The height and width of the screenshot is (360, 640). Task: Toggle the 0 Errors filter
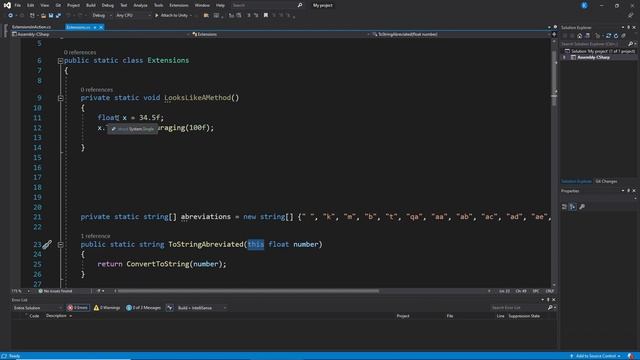78,308
